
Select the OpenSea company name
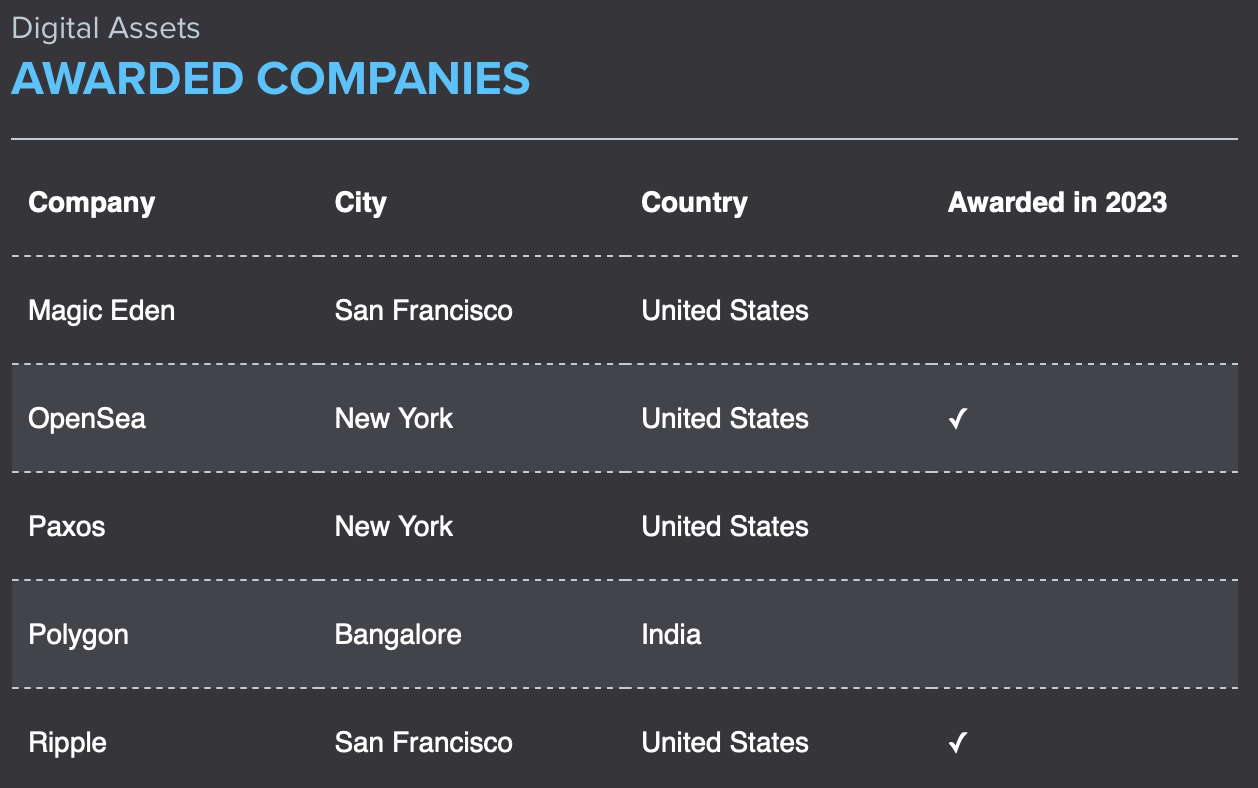tap(87, 418)
